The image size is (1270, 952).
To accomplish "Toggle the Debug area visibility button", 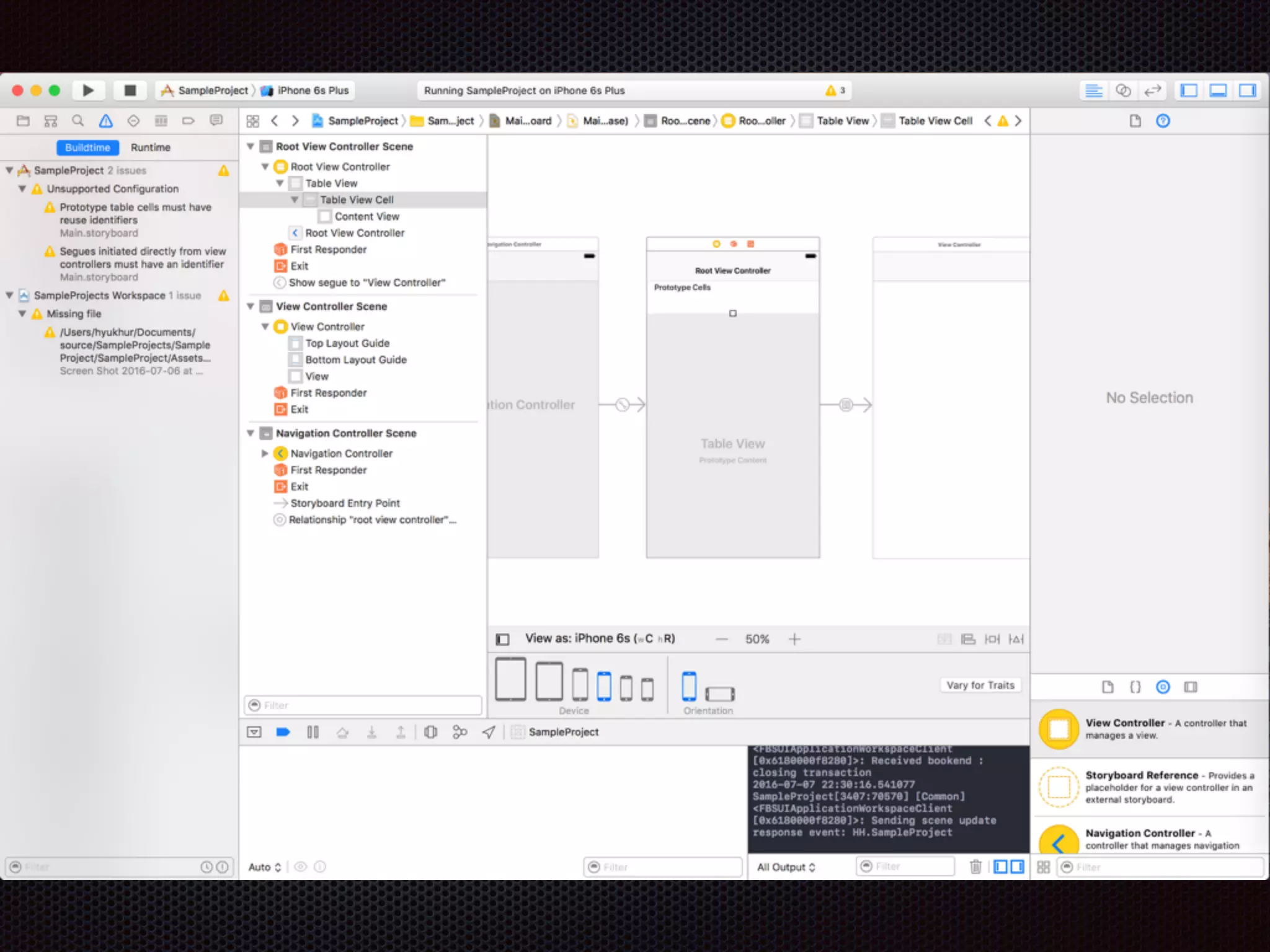I will click(1218, 90).
